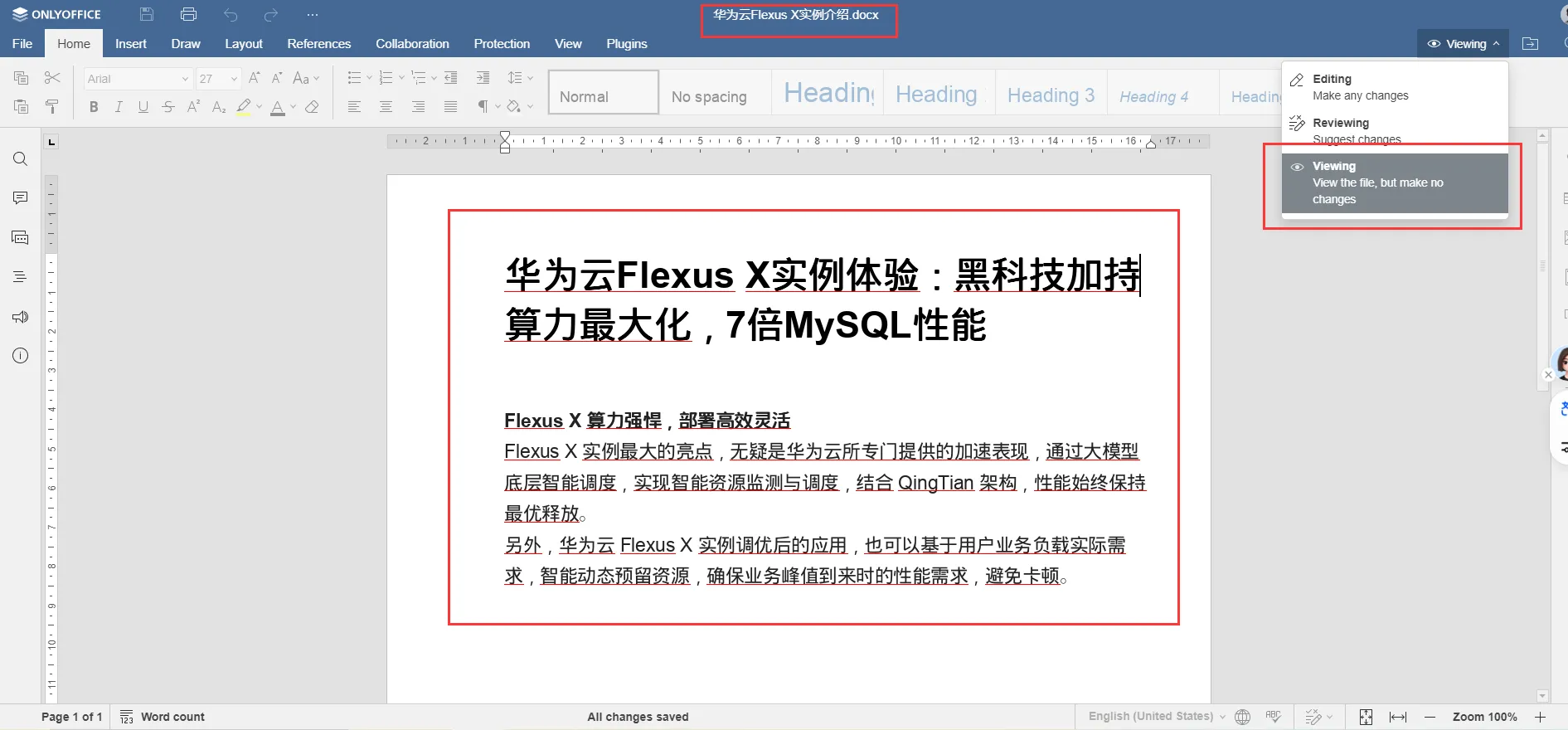This screenshot has width=1568, height=730.
Task: Undo the last action
Action: 231,15
